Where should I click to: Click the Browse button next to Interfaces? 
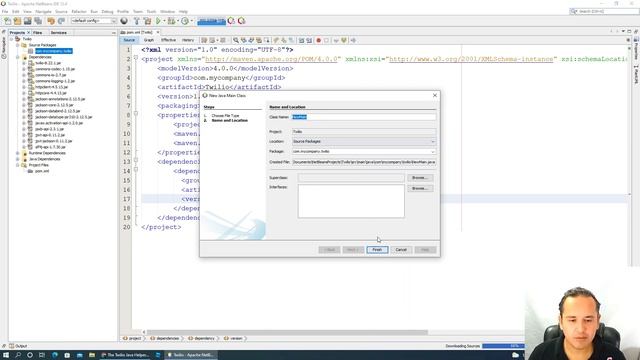point(420,188)
